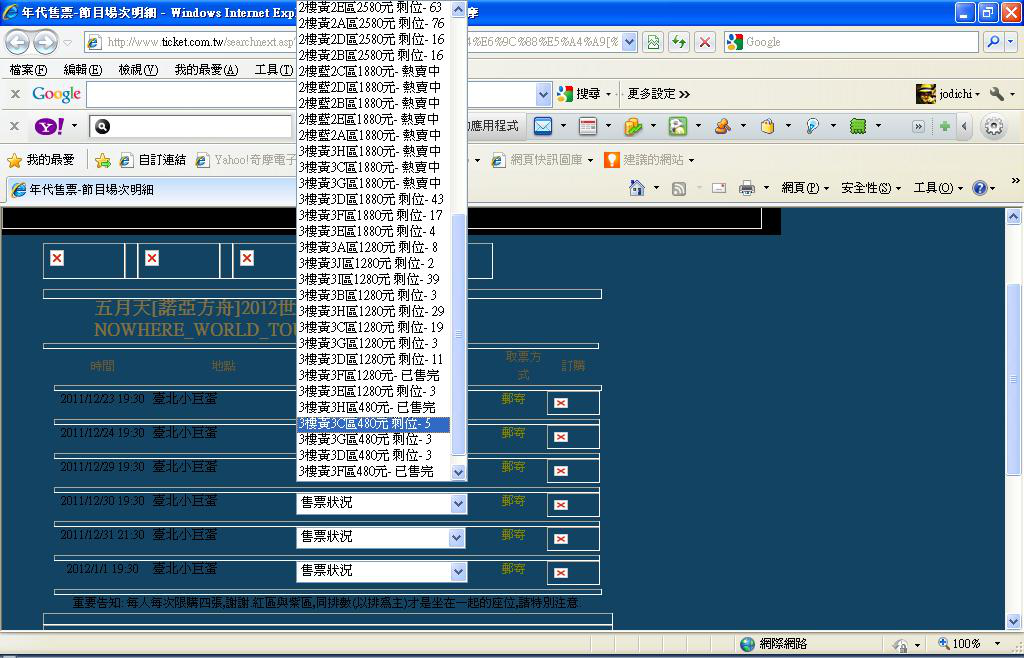Select option 3樓黃3H區1280元 剩位- 29

pos(374,311)
